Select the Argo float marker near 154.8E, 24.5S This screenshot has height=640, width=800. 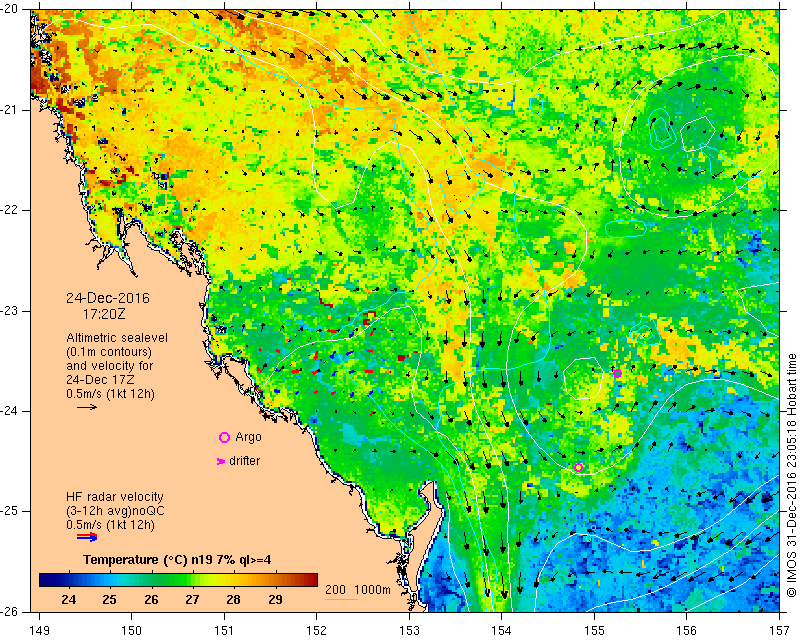(x=579, y=467)
